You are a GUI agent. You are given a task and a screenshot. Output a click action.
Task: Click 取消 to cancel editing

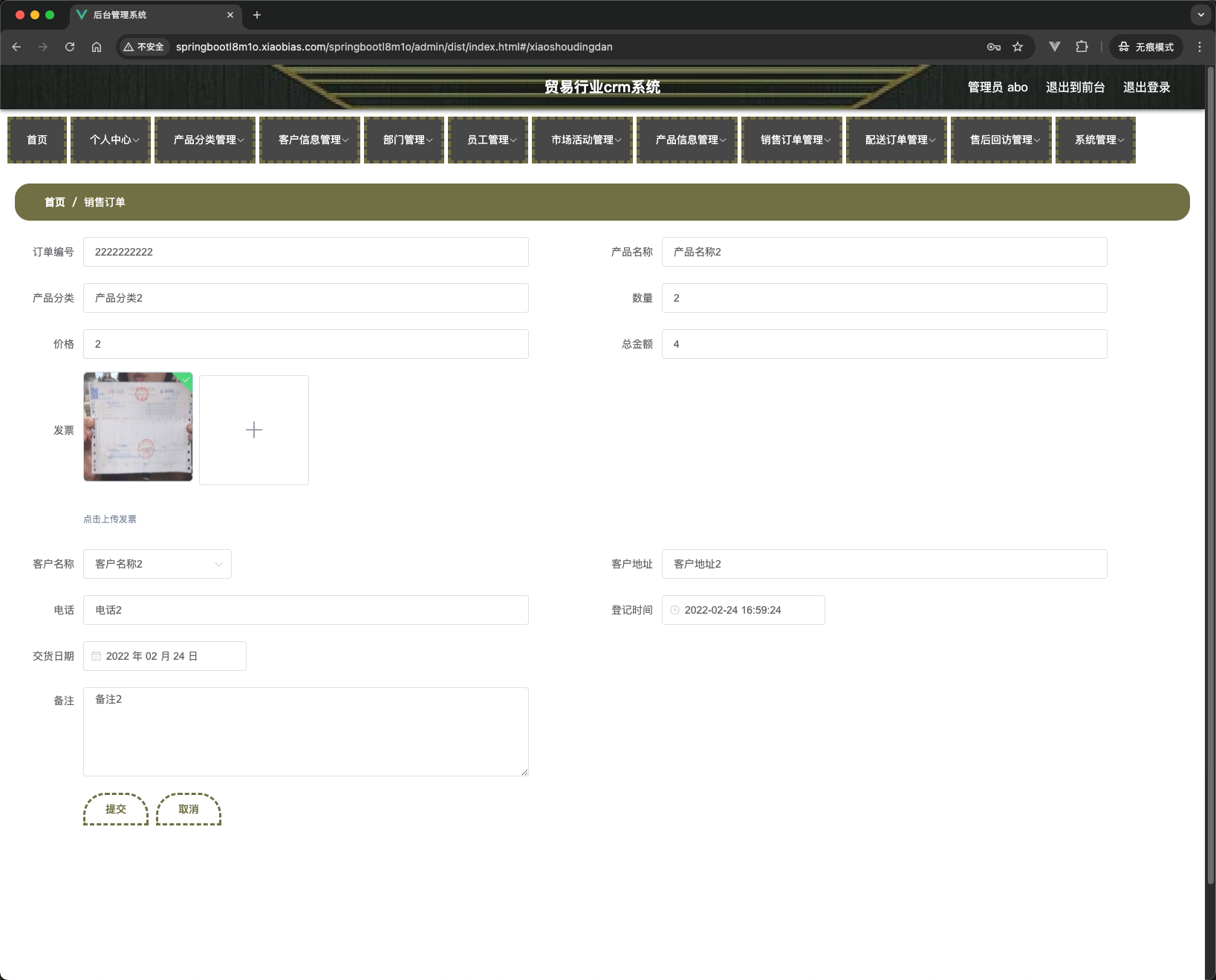pos(189,809)
